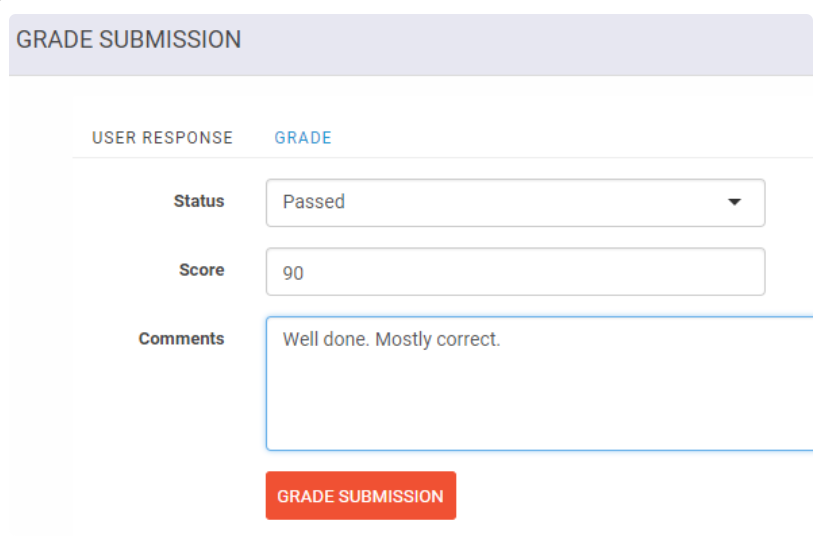Click into the Score input field
Viewport: 820px width, 551px height.
pos(515,271)
